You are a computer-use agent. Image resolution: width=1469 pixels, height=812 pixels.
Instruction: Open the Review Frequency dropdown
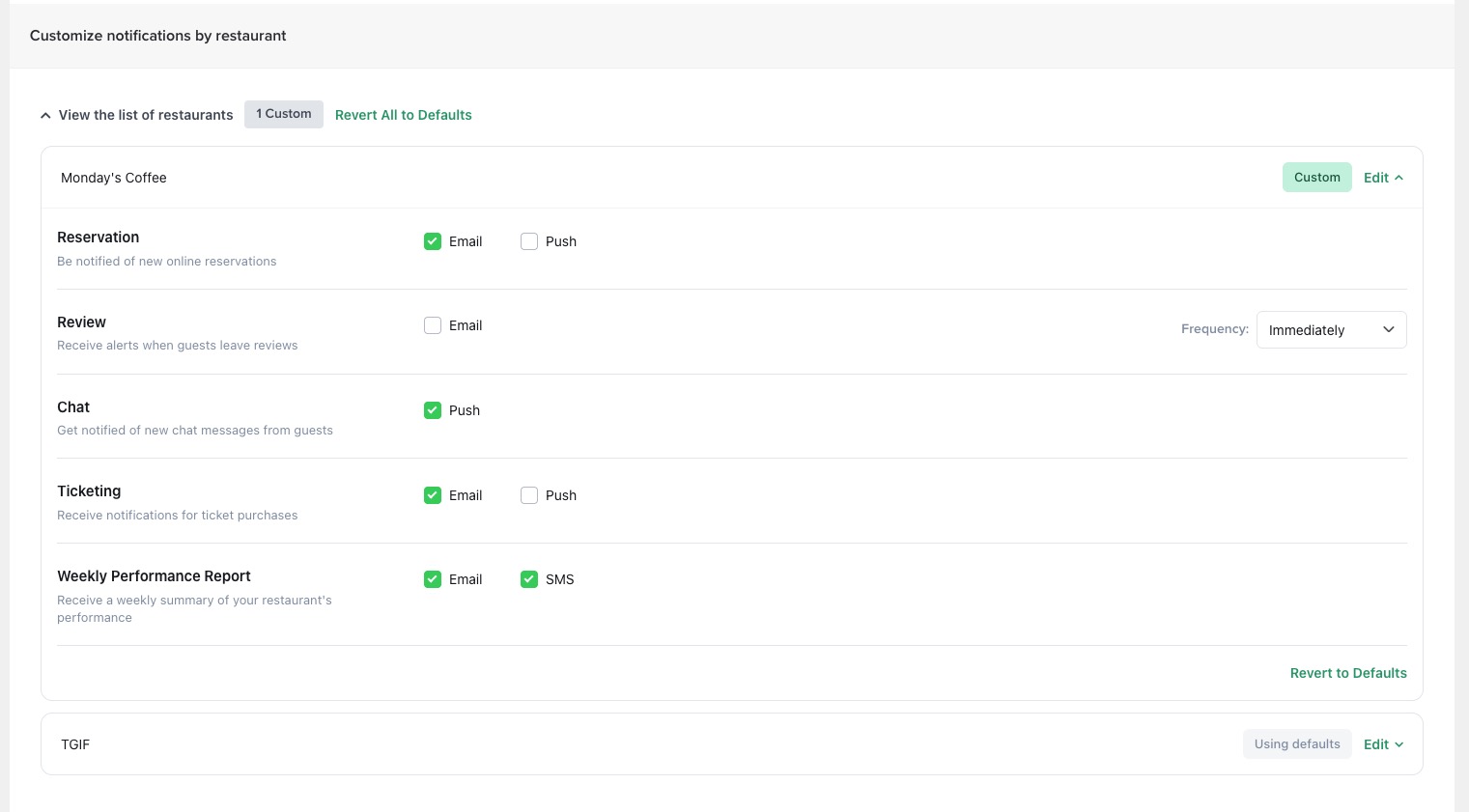(1330, 330)
